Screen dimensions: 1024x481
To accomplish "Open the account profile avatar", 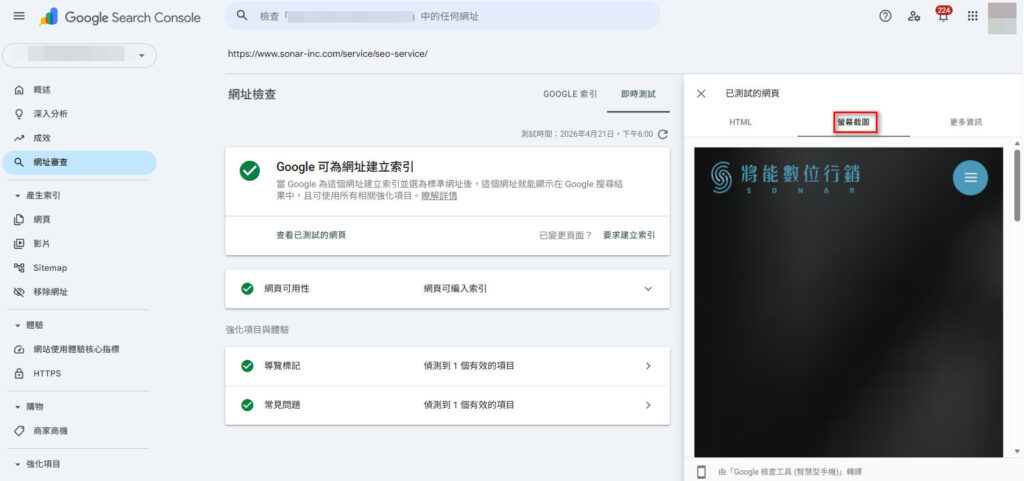I will tap(1002, 18).
